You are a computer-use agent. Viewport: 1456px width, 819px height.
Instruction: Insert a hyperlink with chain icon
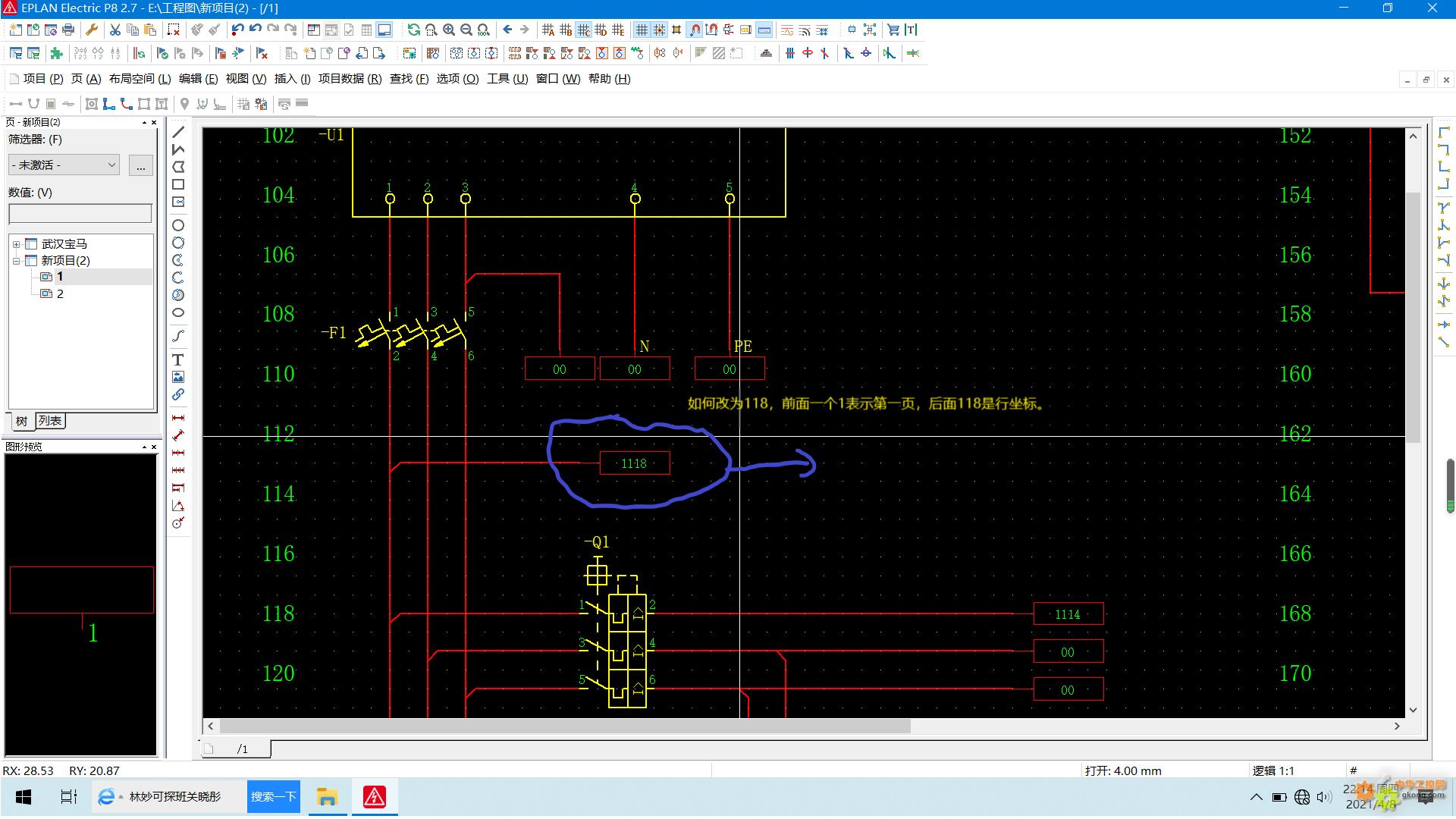click(178, 394)
